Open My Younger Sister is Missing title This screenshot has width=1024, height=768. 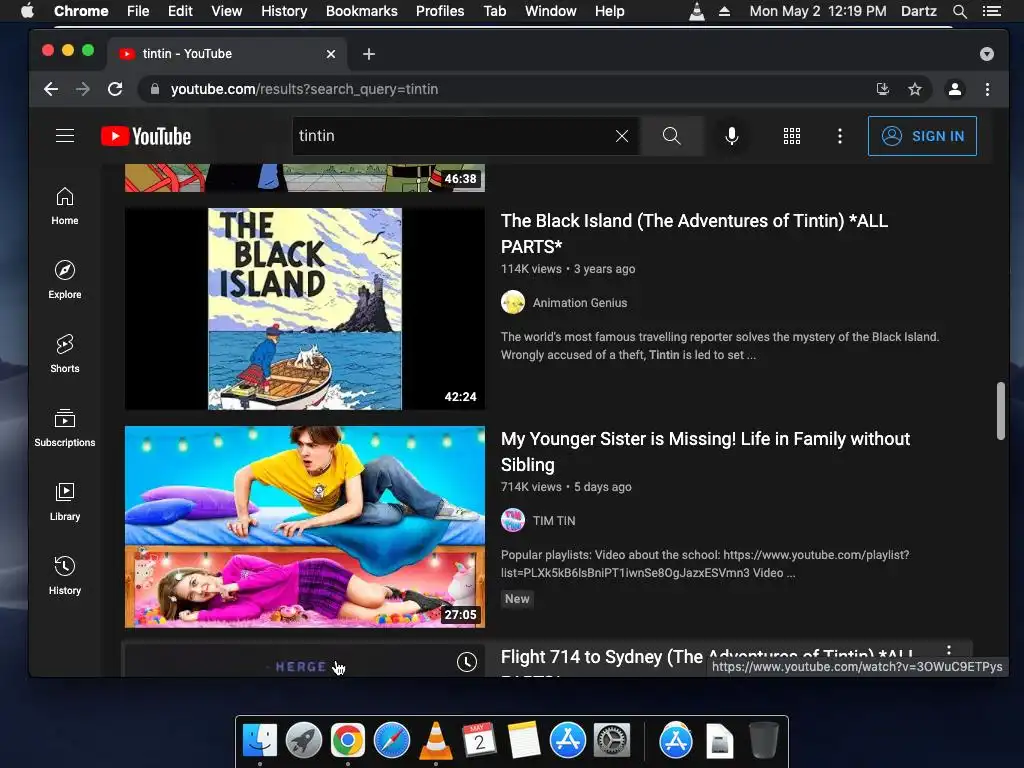705,451
